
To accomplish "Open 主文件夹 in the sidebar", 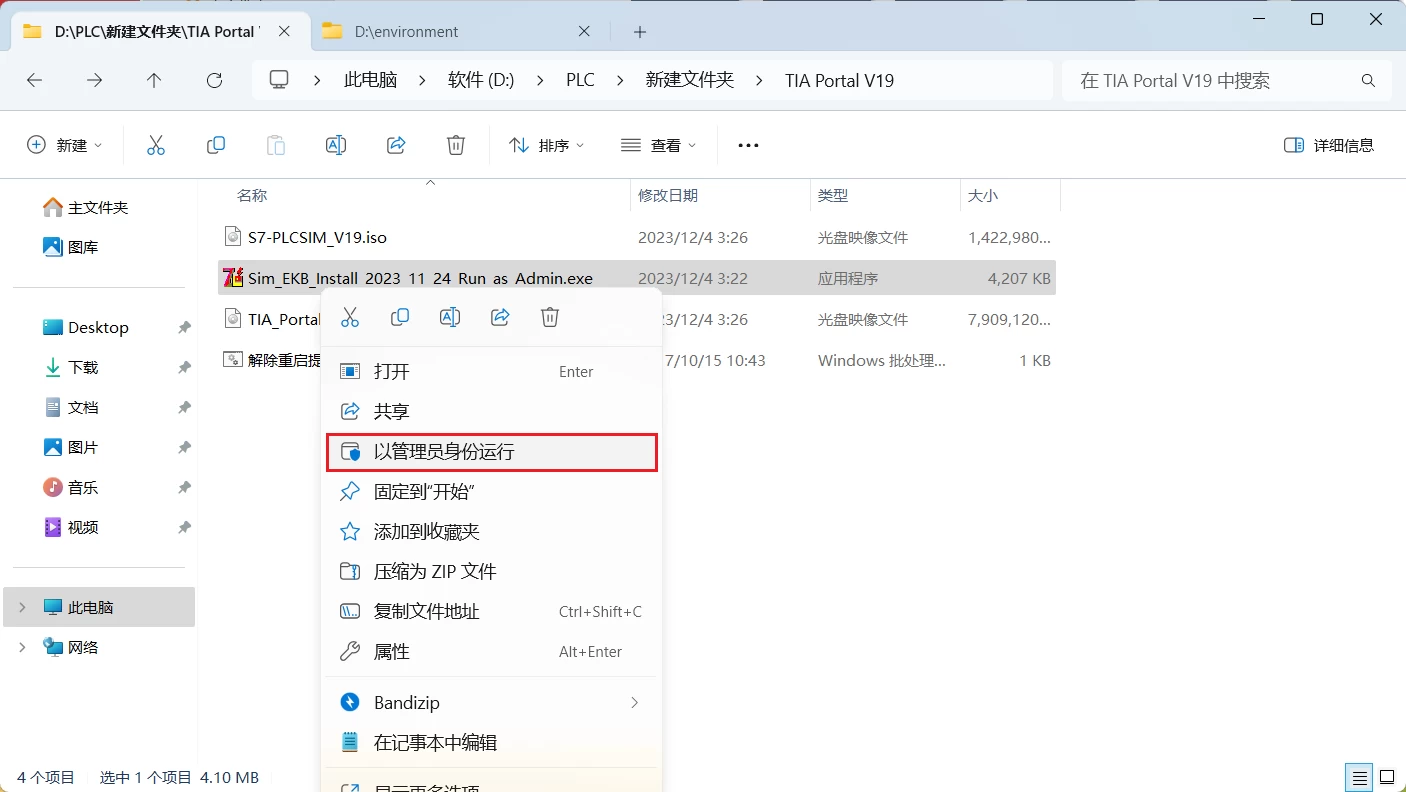I will pos(98,207).
